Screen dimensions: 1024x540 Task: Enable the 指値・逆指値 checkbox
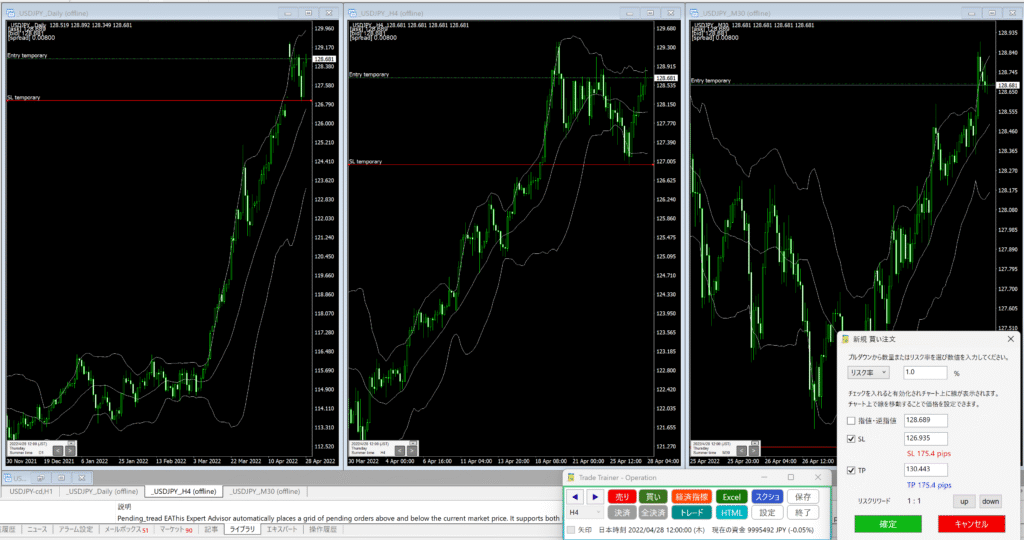pyautogui.click(x=851, y=421)
